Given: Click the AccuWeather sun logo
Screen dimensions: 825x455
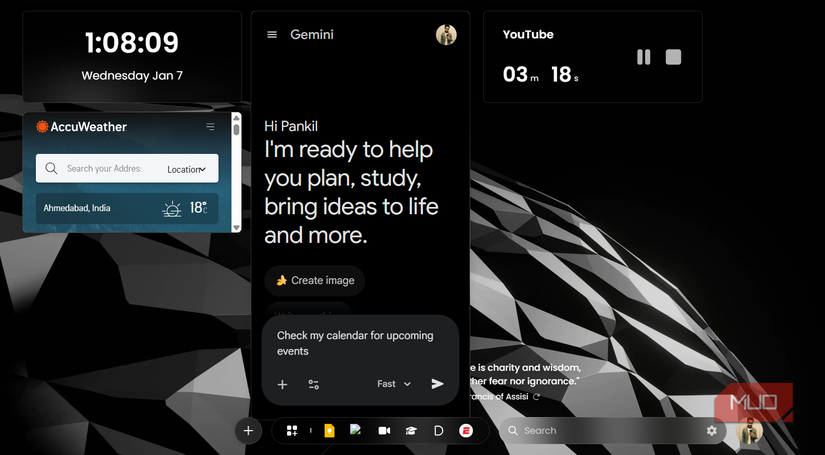Looking at the screenshot, I should coord(42,127).
